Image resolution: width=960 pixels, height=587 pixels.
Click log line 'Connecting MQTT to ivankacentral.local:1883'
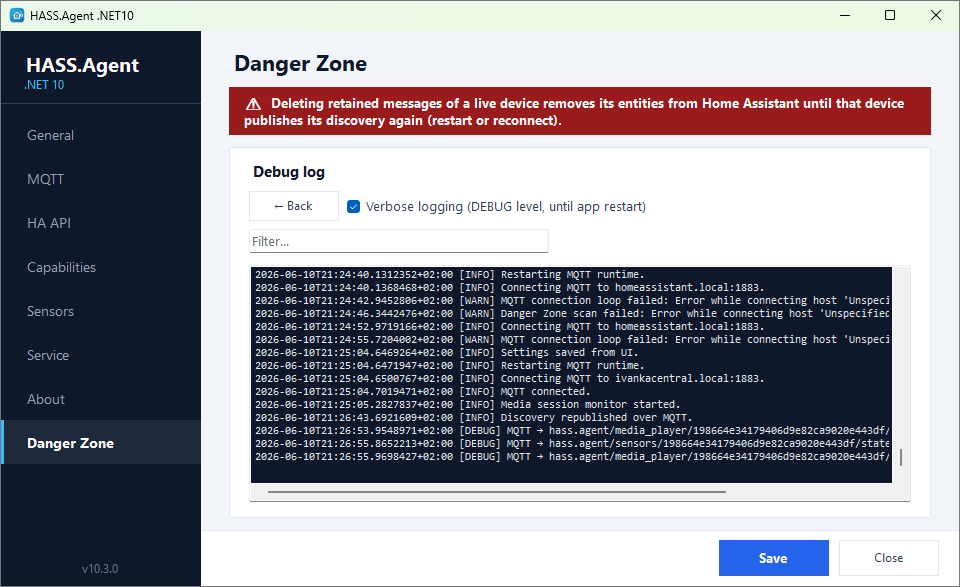509,378
